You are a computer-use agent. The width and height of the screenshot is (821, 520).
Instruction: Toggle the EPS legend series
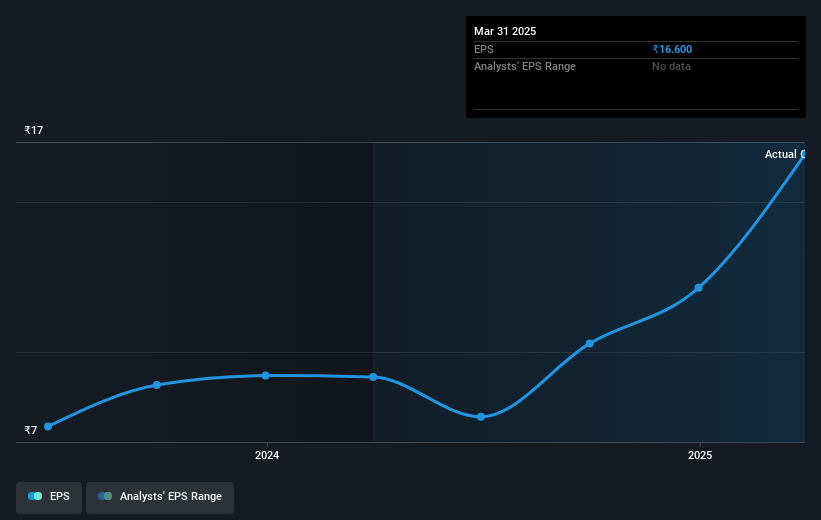[x=49, y=496]
